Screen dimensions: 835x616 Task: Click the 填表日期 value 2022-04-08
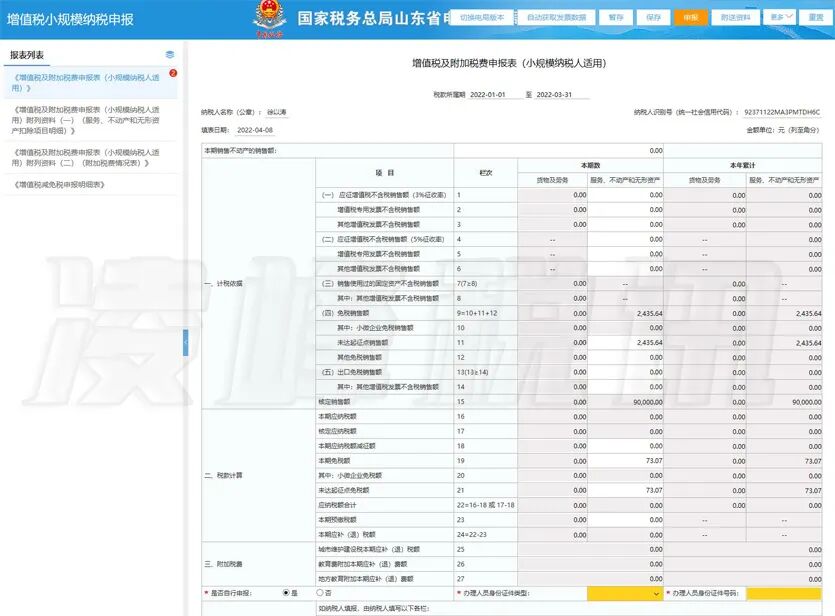point(255,130)
